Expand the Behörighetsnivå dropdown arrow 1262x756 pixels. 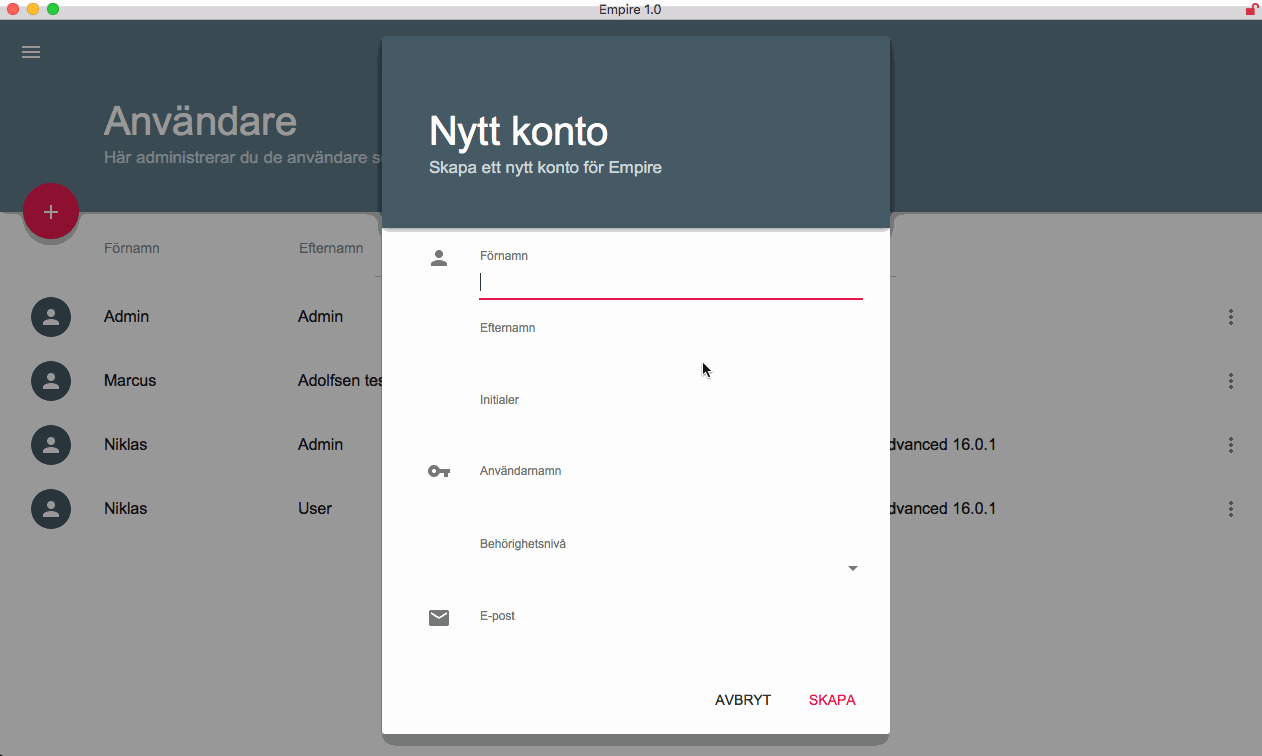tap(853, 568)
